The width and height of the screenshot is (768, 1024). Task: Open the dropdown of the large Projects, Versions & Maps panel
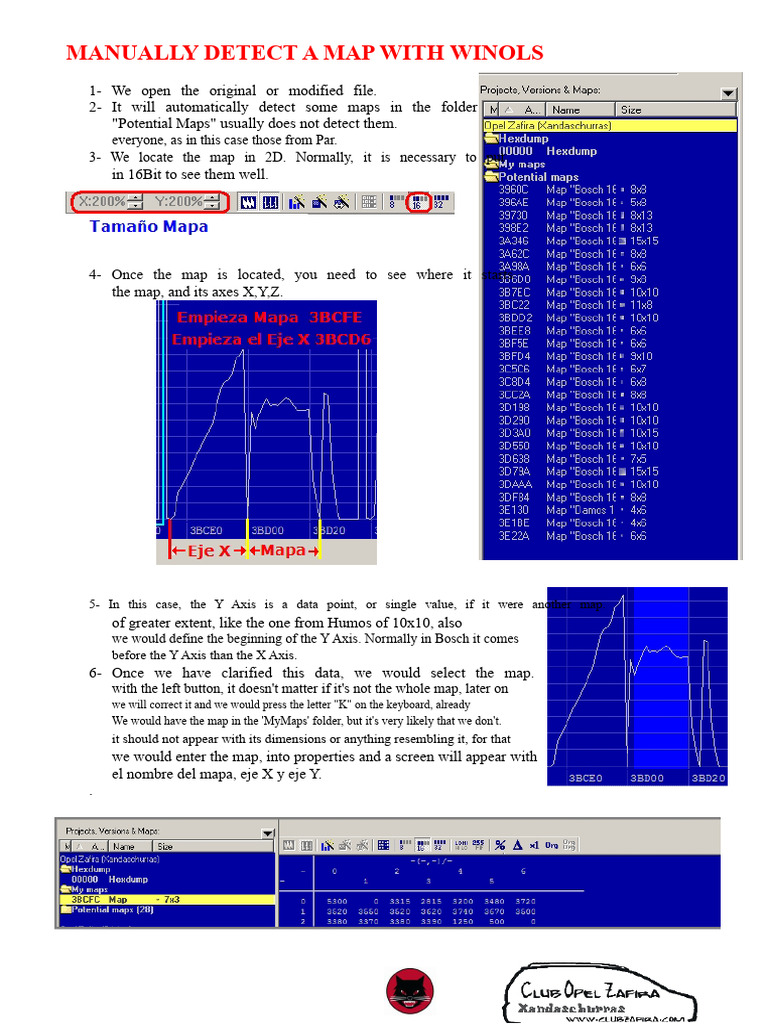coord(729,93)
